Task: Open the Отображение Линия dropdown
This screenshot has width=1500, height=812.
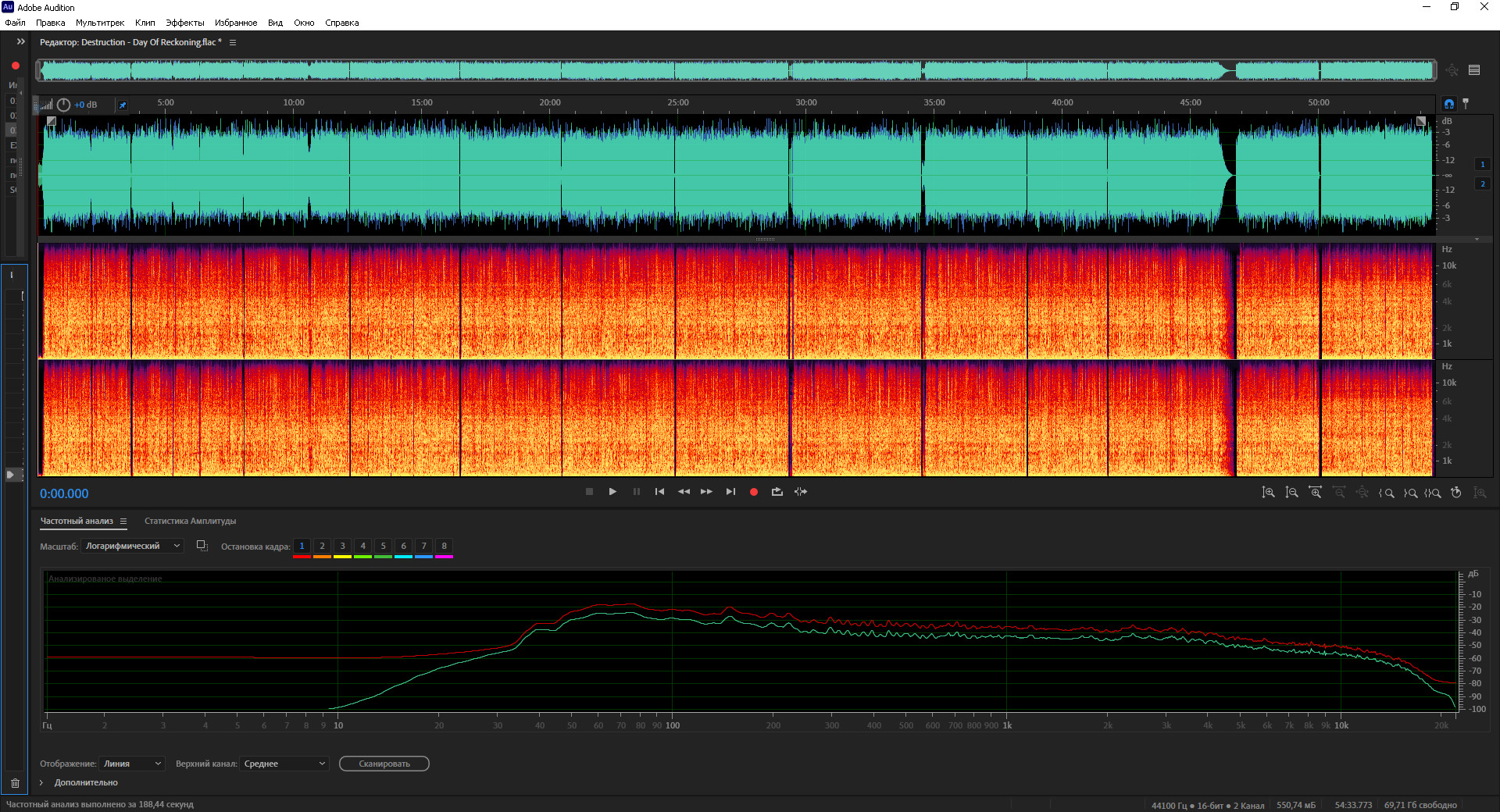Action: point(132,764)
